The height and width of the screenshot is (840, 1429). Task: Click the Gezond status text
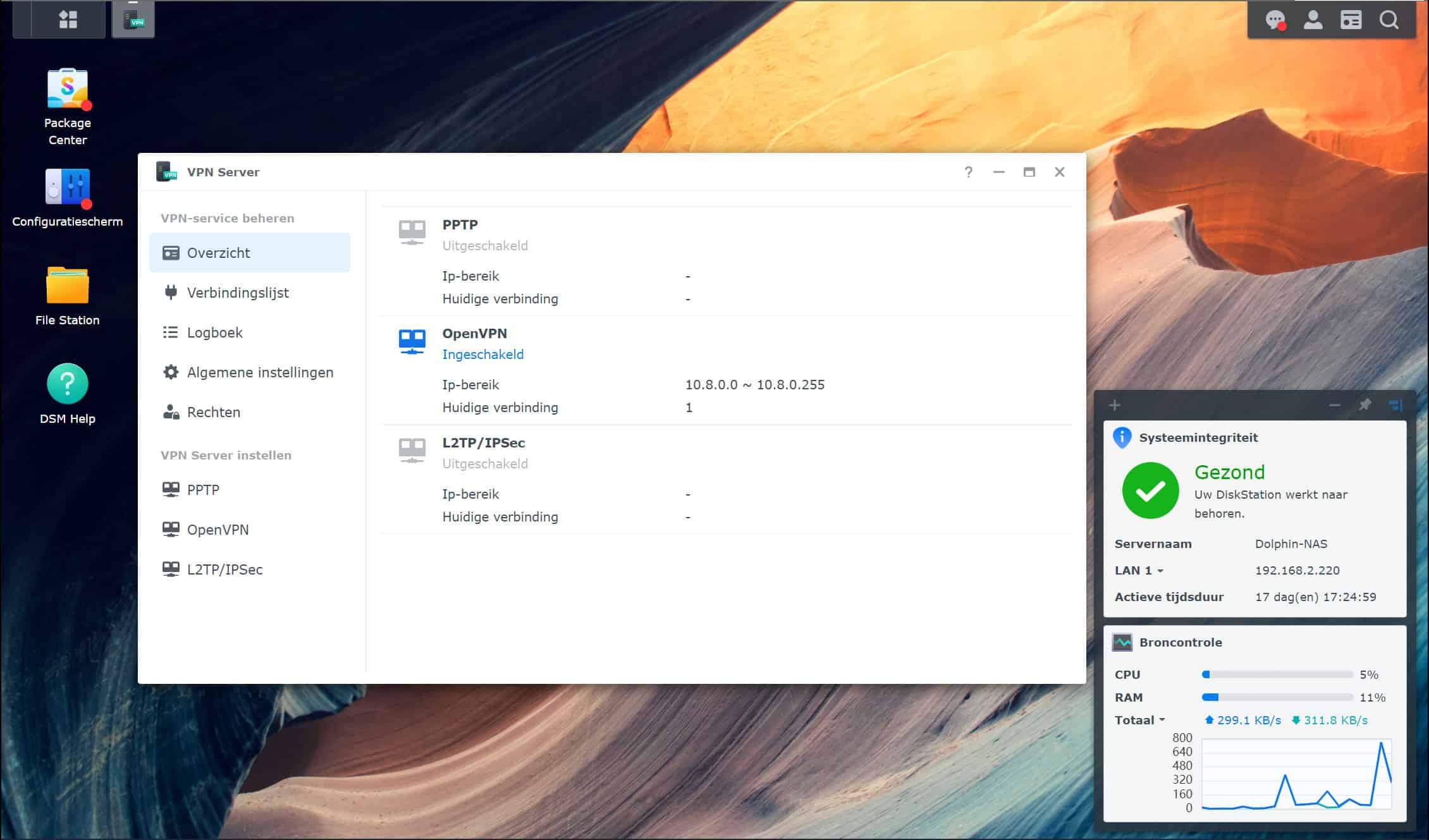[x=1229, y=472]
